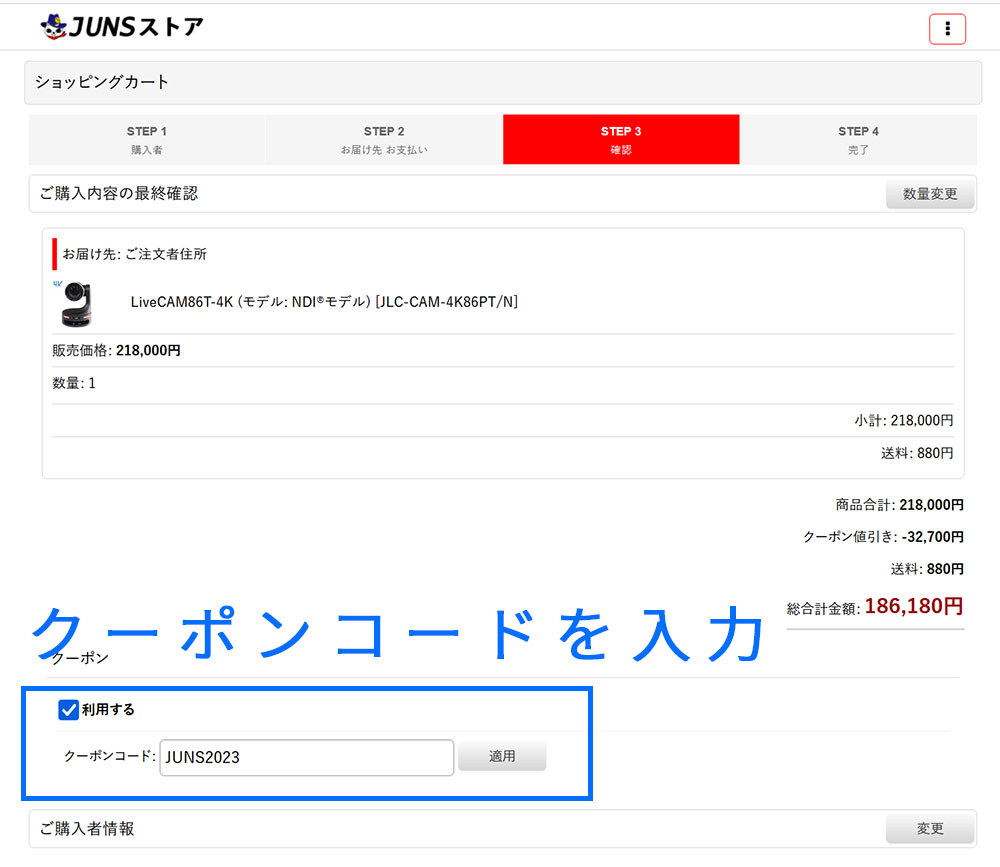Image resolution: width=1000 pixels, height=867 pixels.
Task: Open the three-dot menu button
Action: 947,29
